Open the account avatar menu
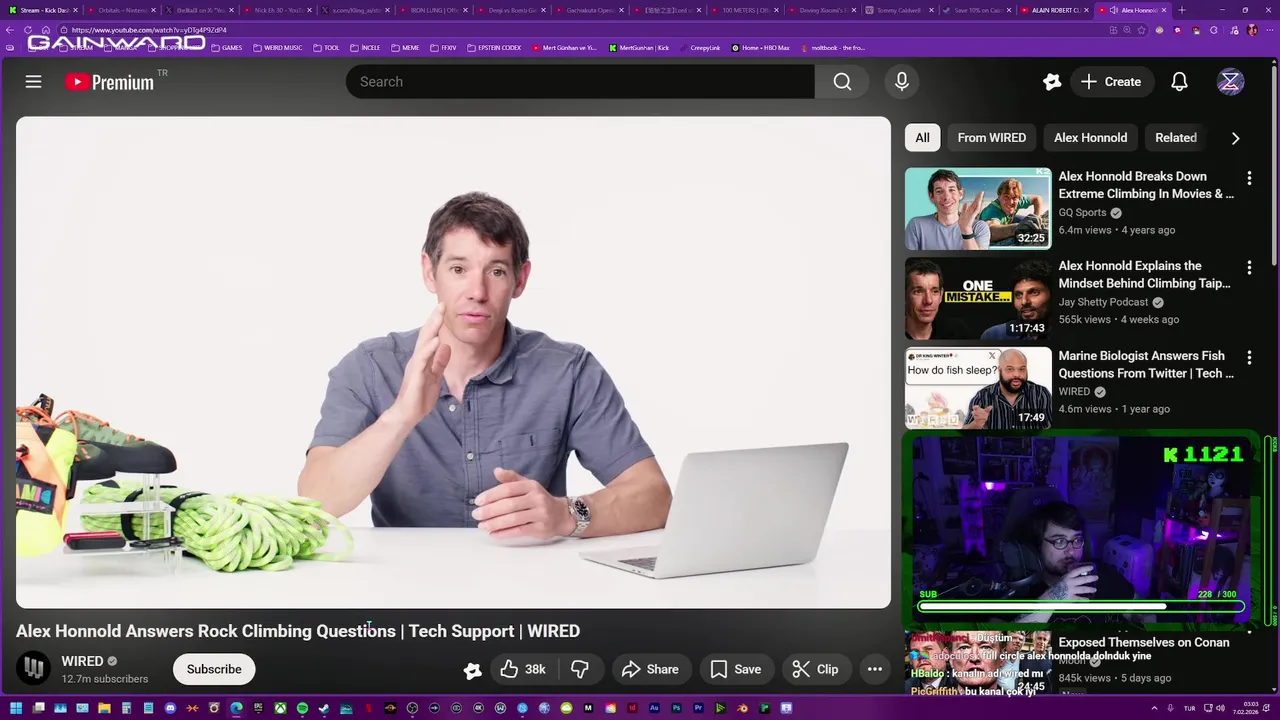 (1230, 82)
